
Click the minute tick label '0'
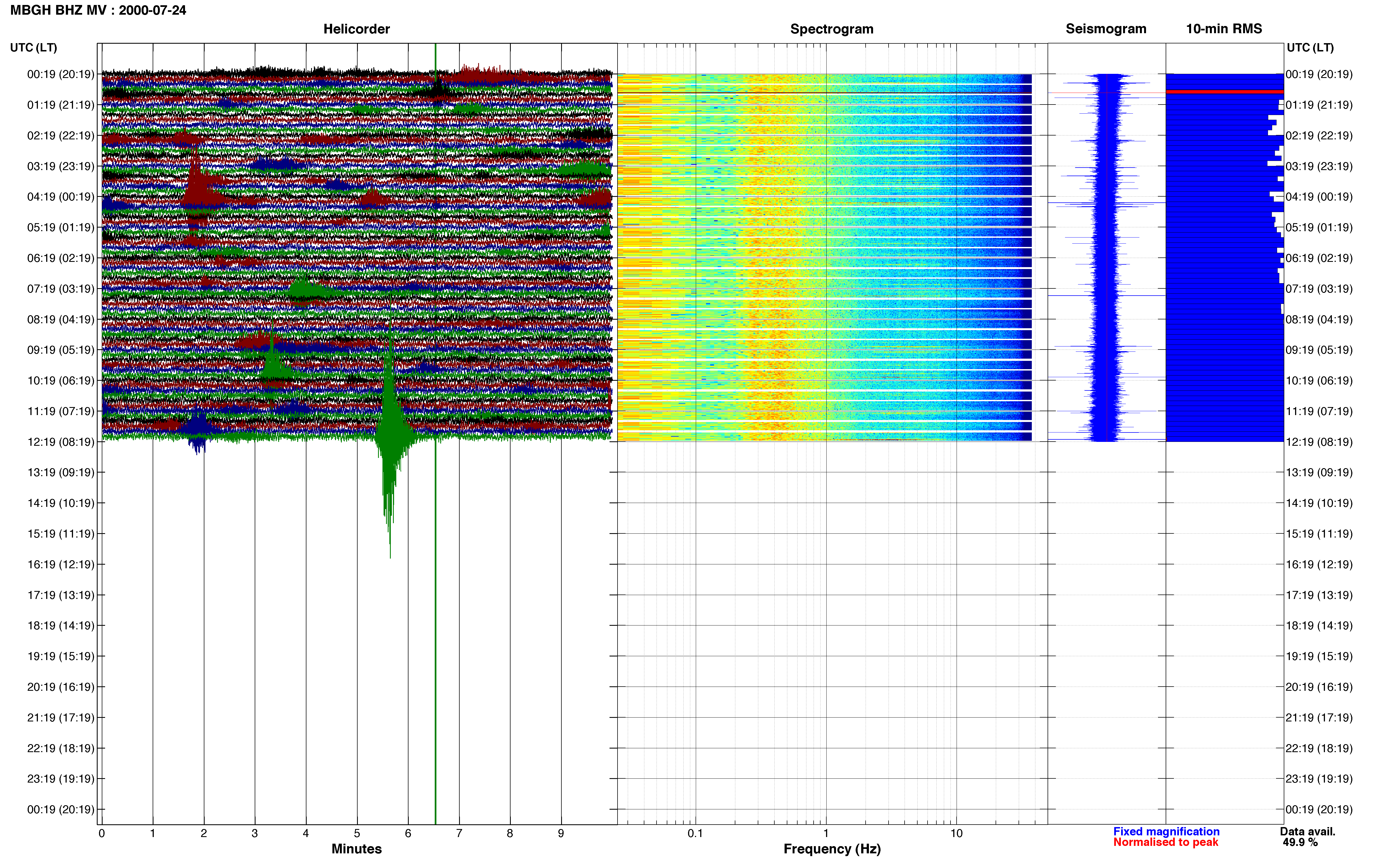point(101,833)
